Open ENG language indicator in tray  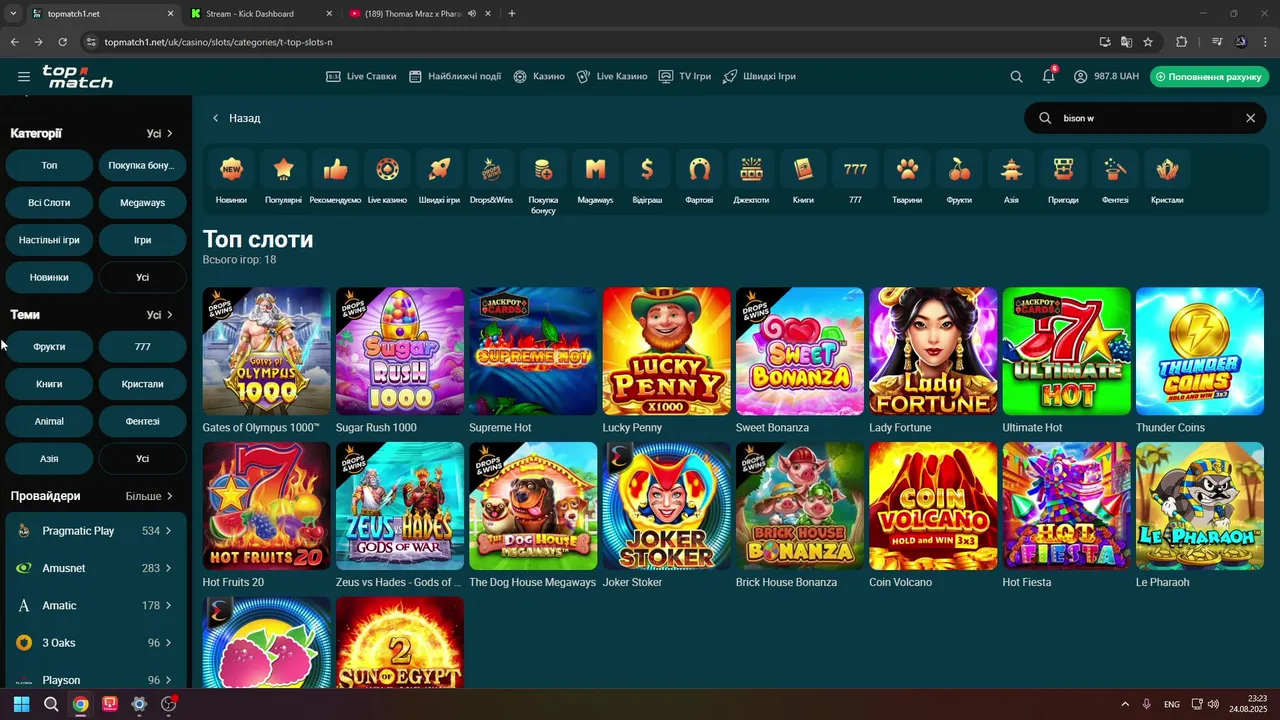(1172, 704)
